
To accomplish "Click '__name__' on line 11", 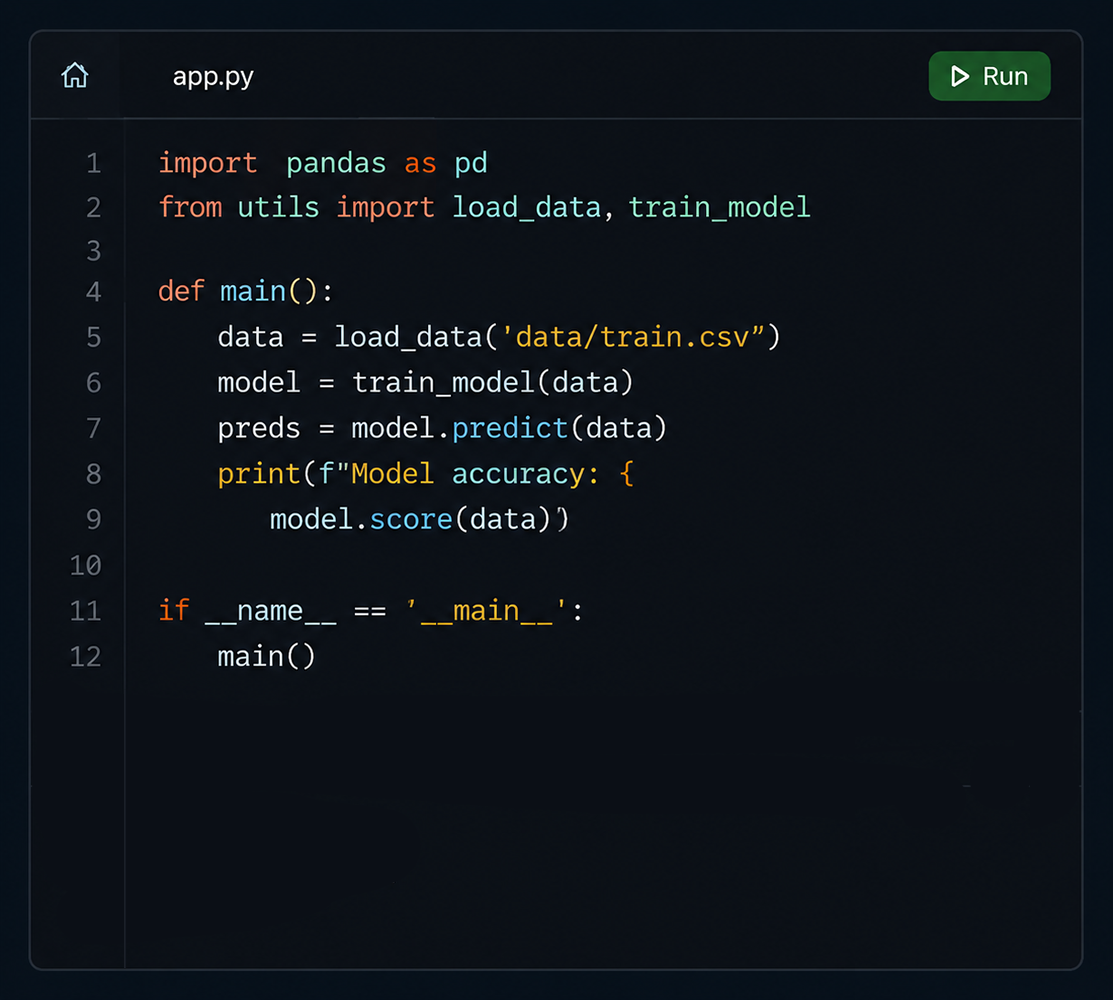I will pos(270,612).
